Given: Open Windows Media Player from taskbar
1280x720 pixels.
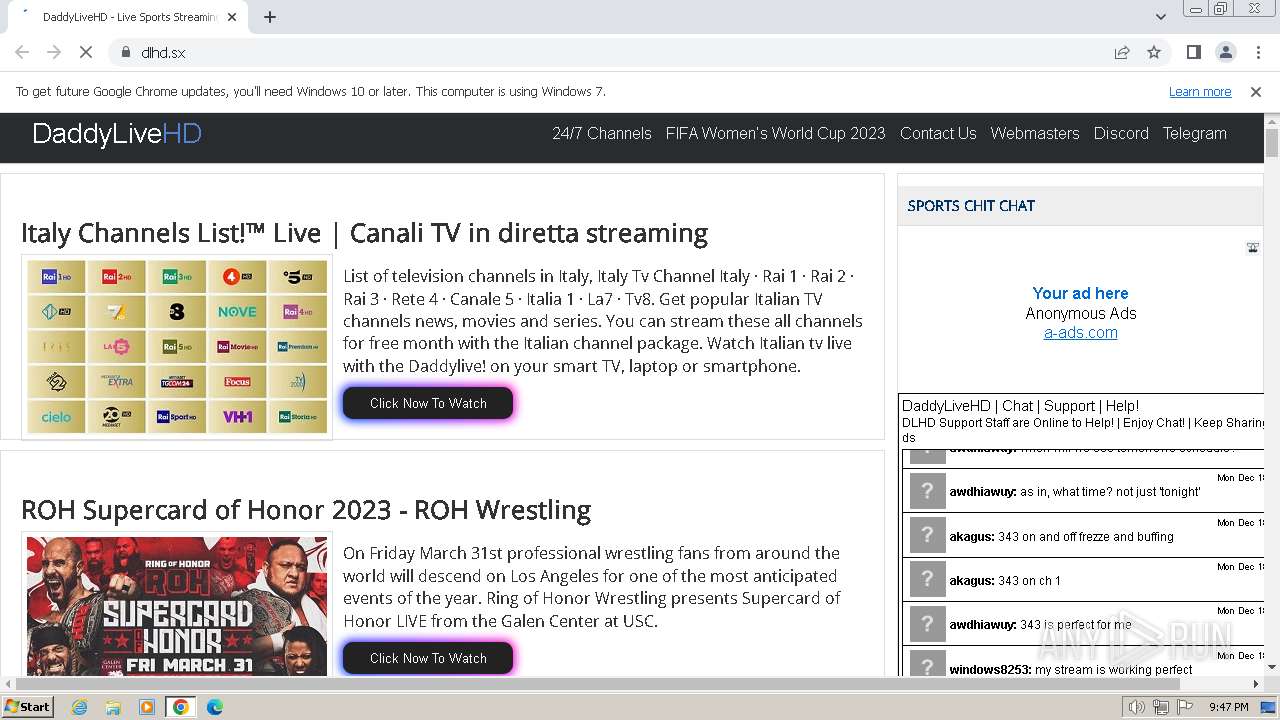Looking at the screenshot, I should (x=147, y=707).
